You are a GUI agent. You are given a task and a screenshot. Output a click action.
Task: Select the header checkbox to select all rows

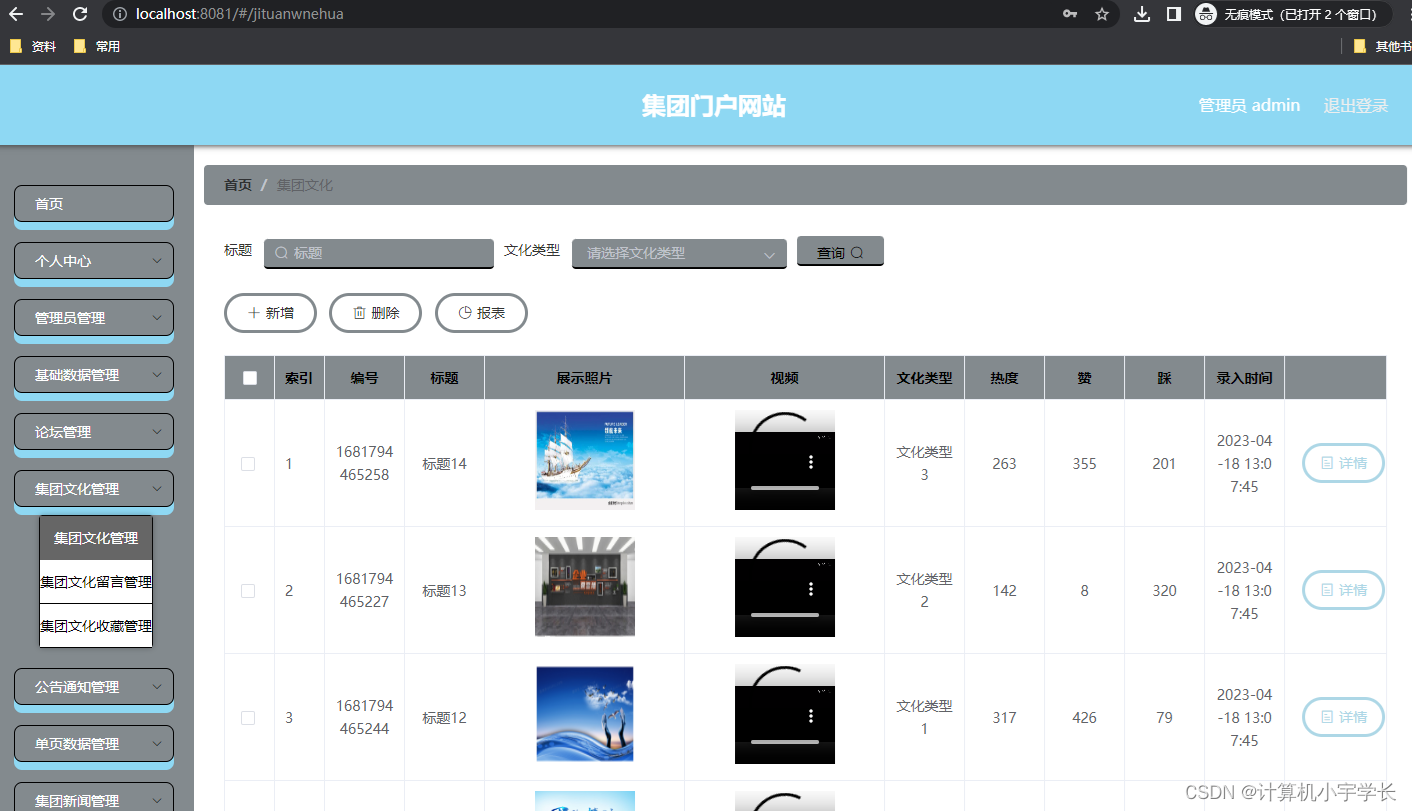pos(250,378)
